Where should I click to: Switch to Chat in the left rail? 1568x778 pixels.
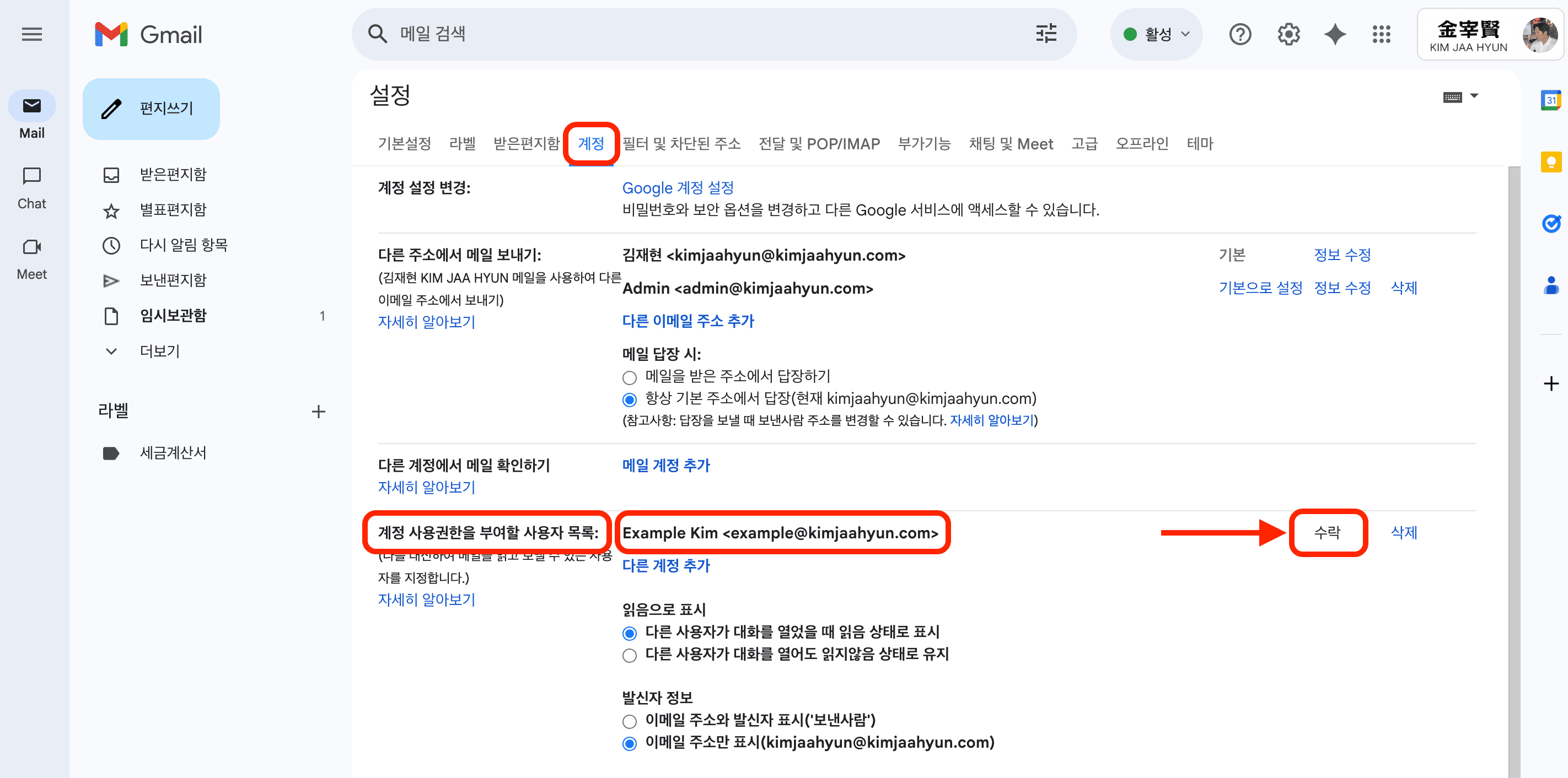click(x=31, y=188)
